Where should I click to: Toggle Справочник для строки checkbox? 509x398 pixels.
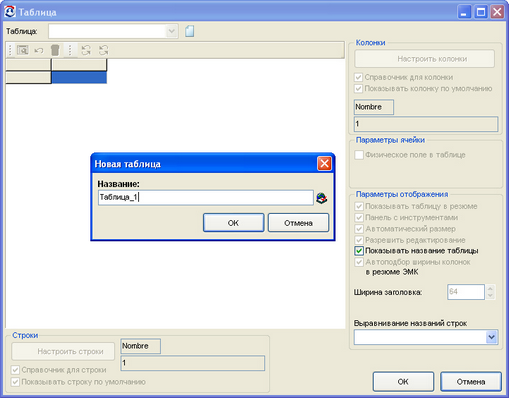coord(15,370)
